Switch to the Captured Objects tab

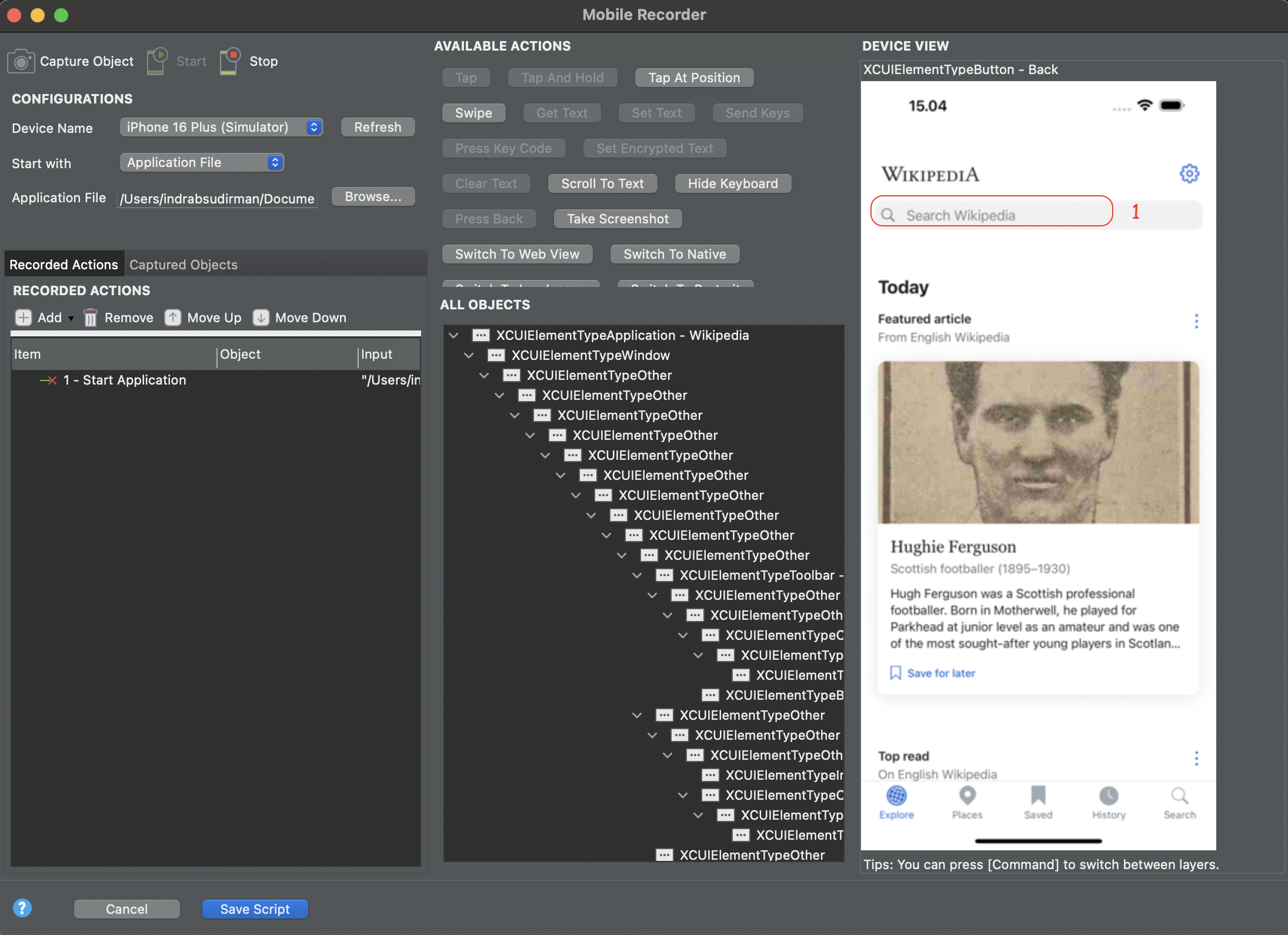tap(183, 265)
